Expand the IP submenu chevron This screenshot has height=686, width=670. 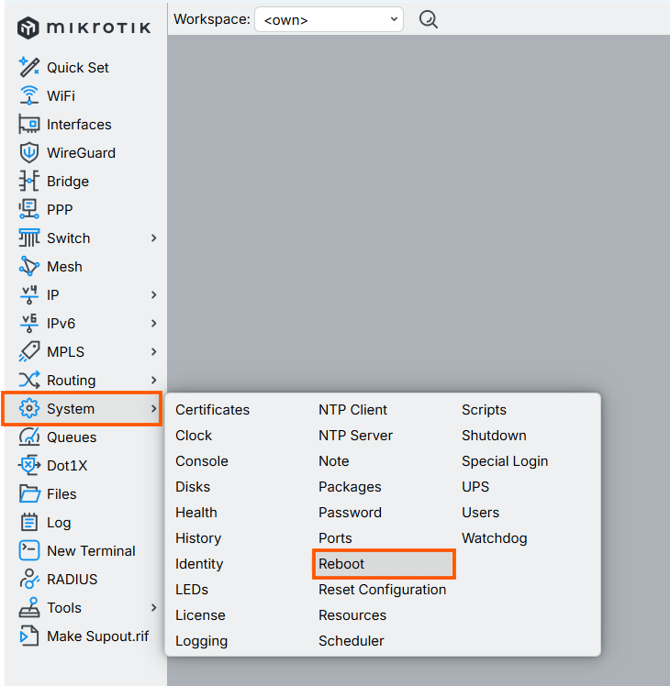(x=154, y=295)
